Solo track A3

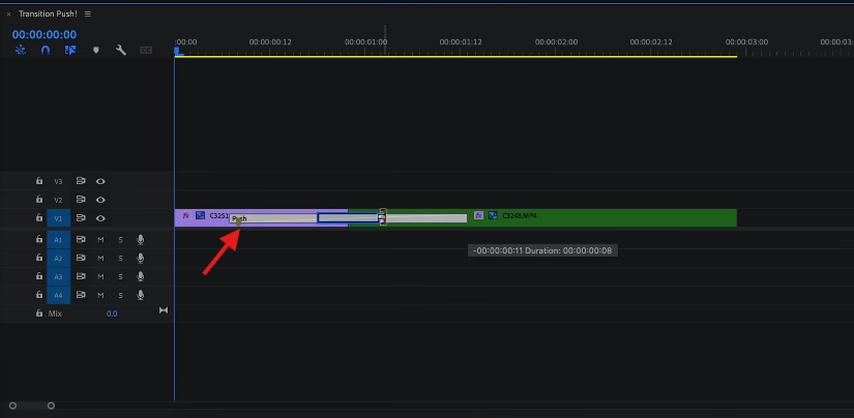click(x=120, y=277)
